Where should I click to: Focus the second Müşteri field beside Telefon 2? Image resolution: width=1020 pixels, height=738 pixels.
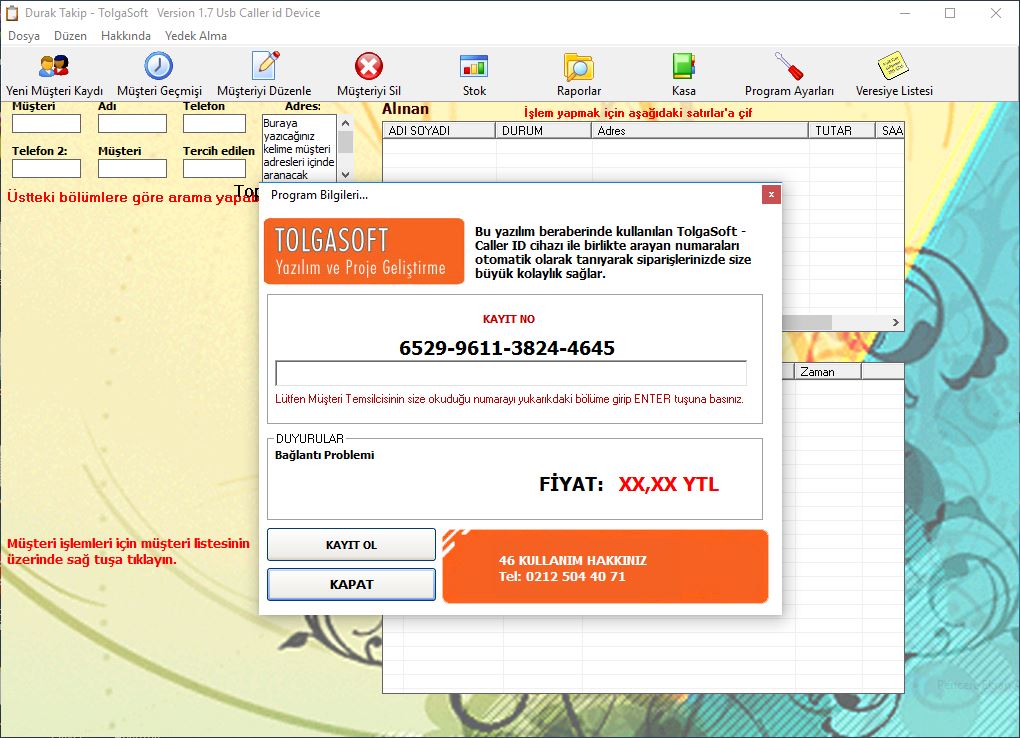(132, 169)
